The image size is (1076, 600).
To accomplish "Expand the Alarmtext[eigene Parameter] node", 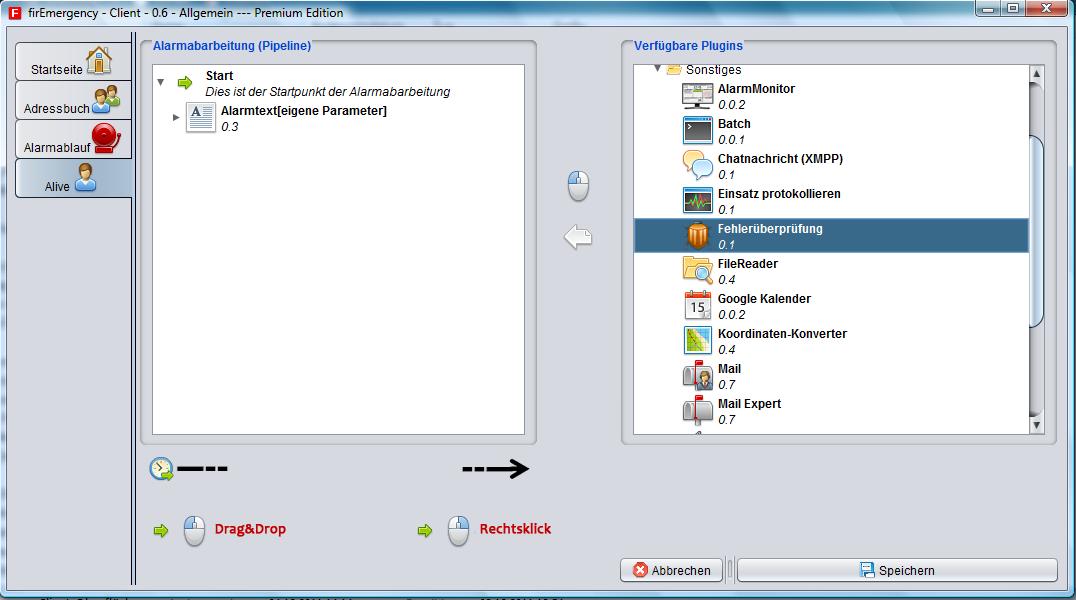I will click(176, 118).
